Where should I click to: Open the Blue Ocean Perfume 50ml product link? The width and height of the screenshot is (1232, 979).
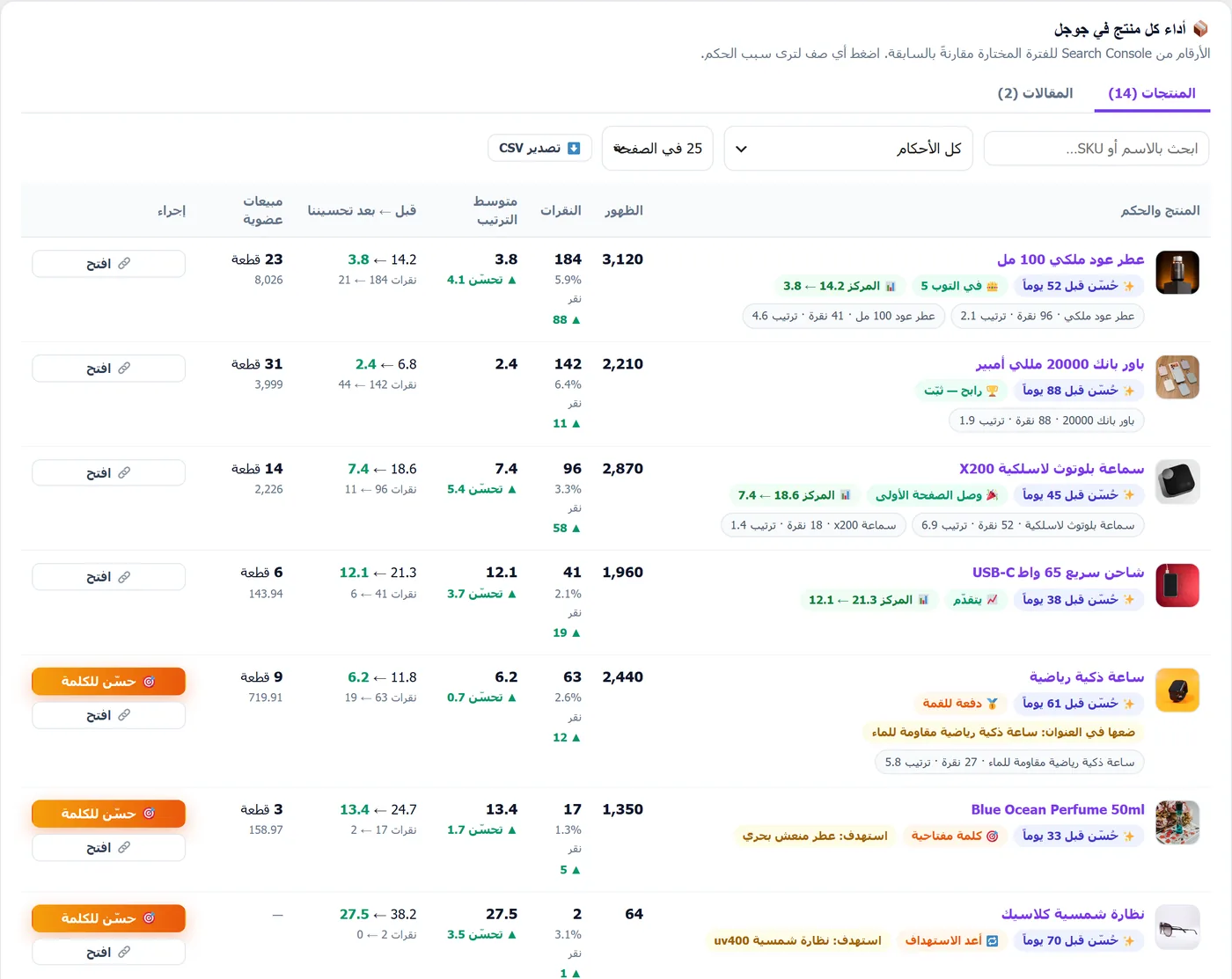point(1058,809)
